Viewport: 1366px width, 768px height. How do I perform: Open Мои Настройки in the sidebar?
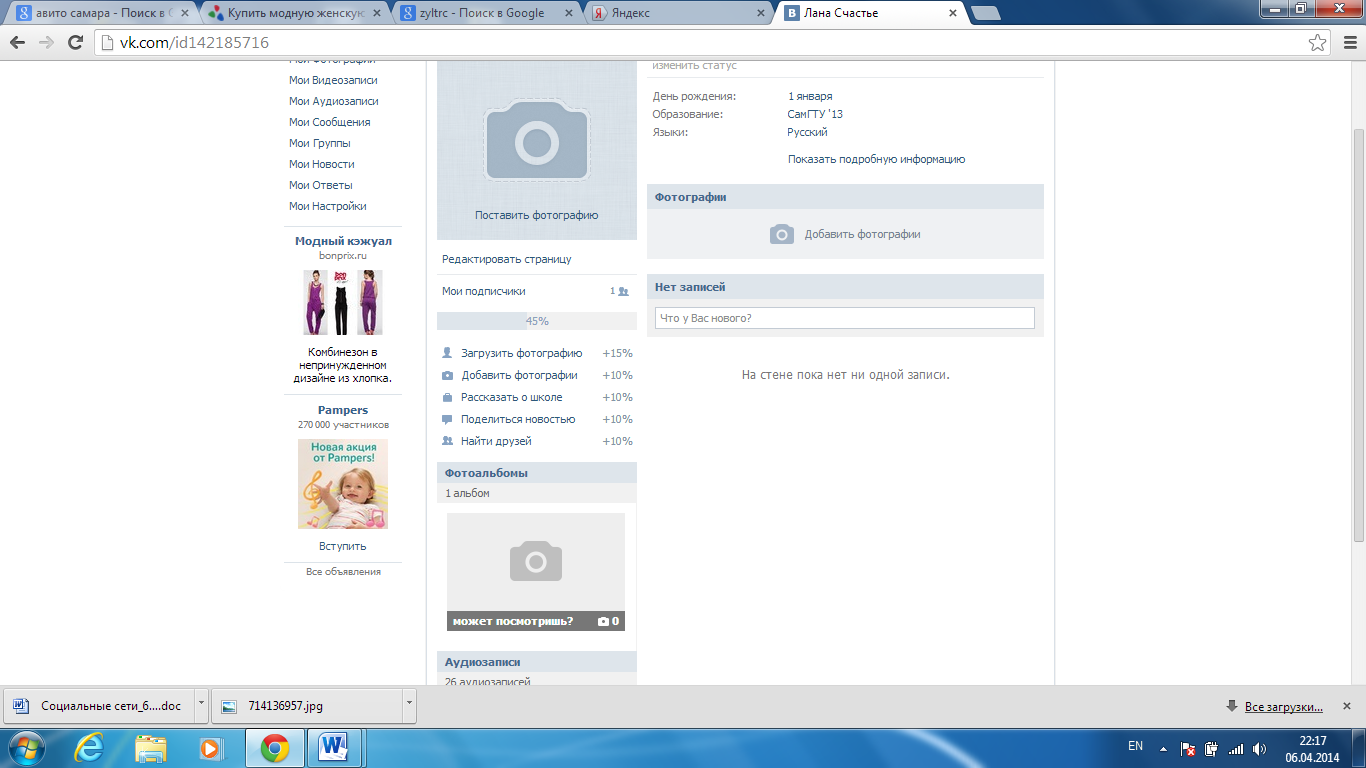[327, 206]
